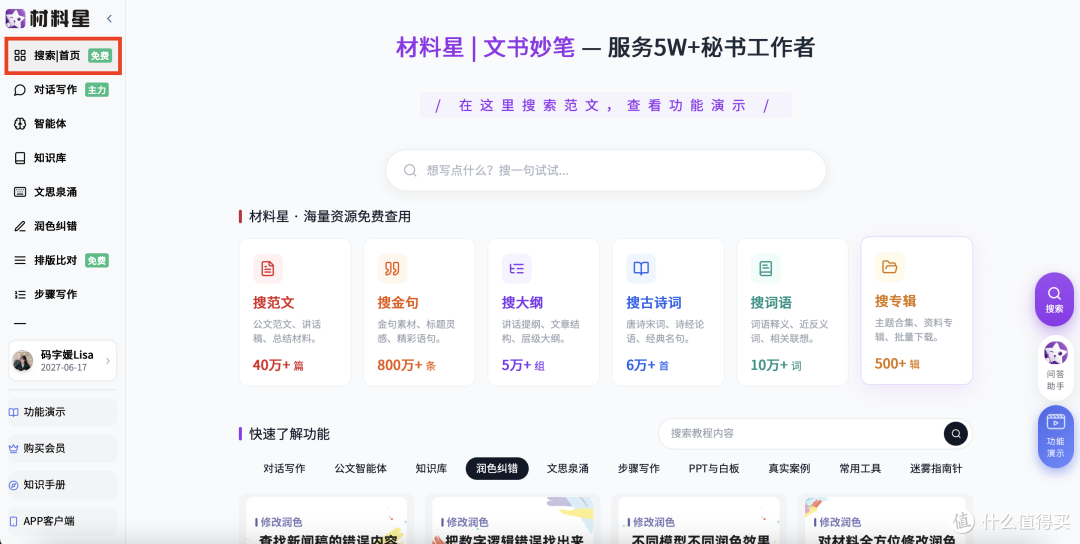Screen dimensions: 1080x544
Task: Open the 不同模型不同润色效果 tutorial card
Action: (x=700, y=520)
